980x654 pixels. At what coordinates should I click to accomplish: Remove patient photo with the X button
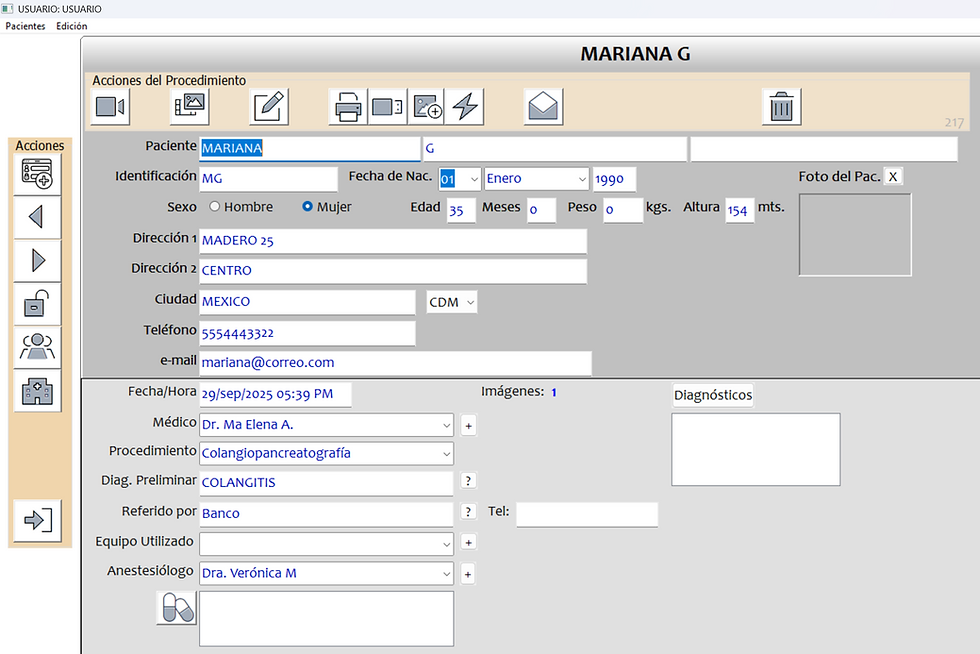pos(893,176)
